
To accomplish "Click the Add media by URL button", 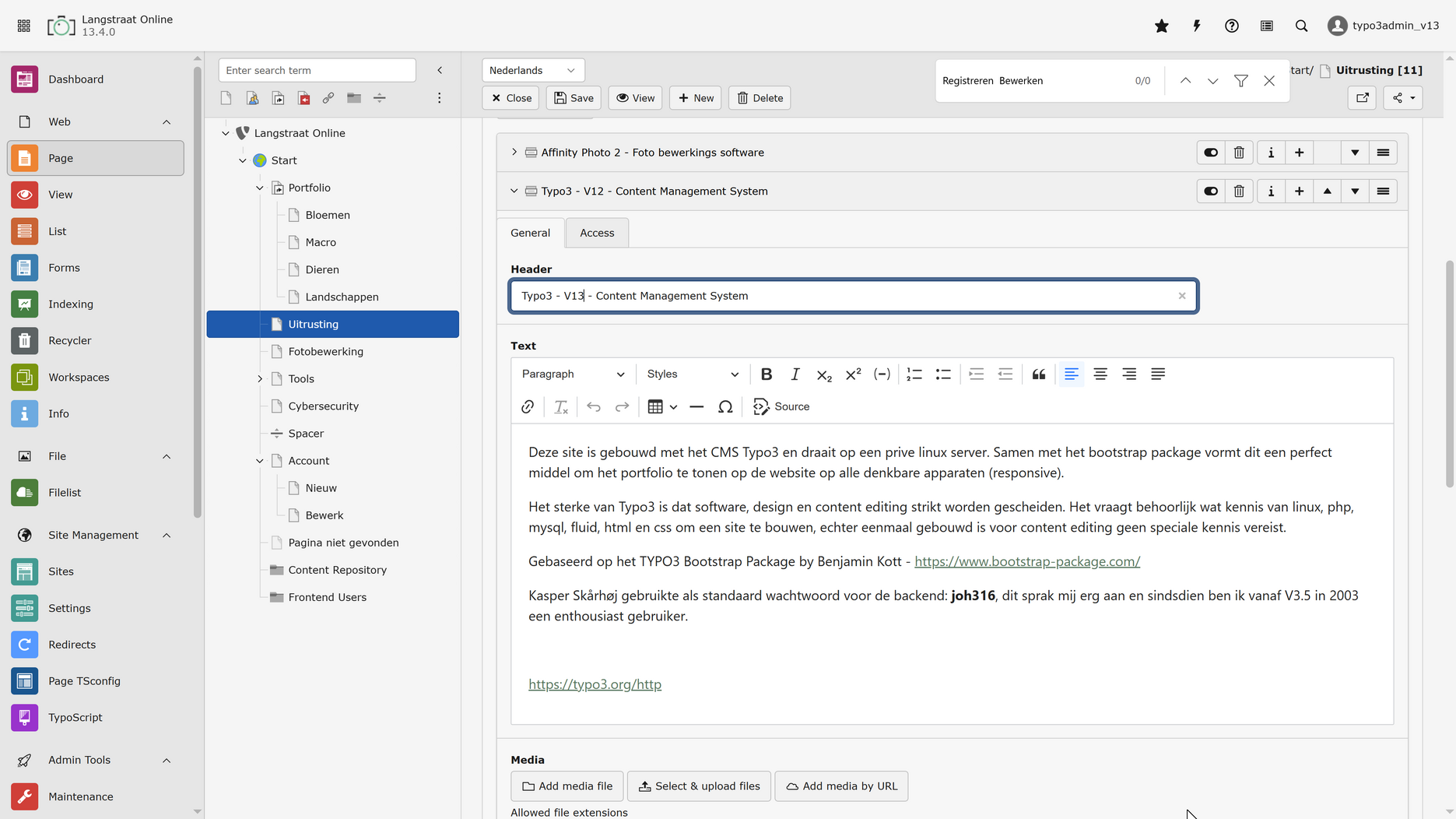I will tap(841, 786).
